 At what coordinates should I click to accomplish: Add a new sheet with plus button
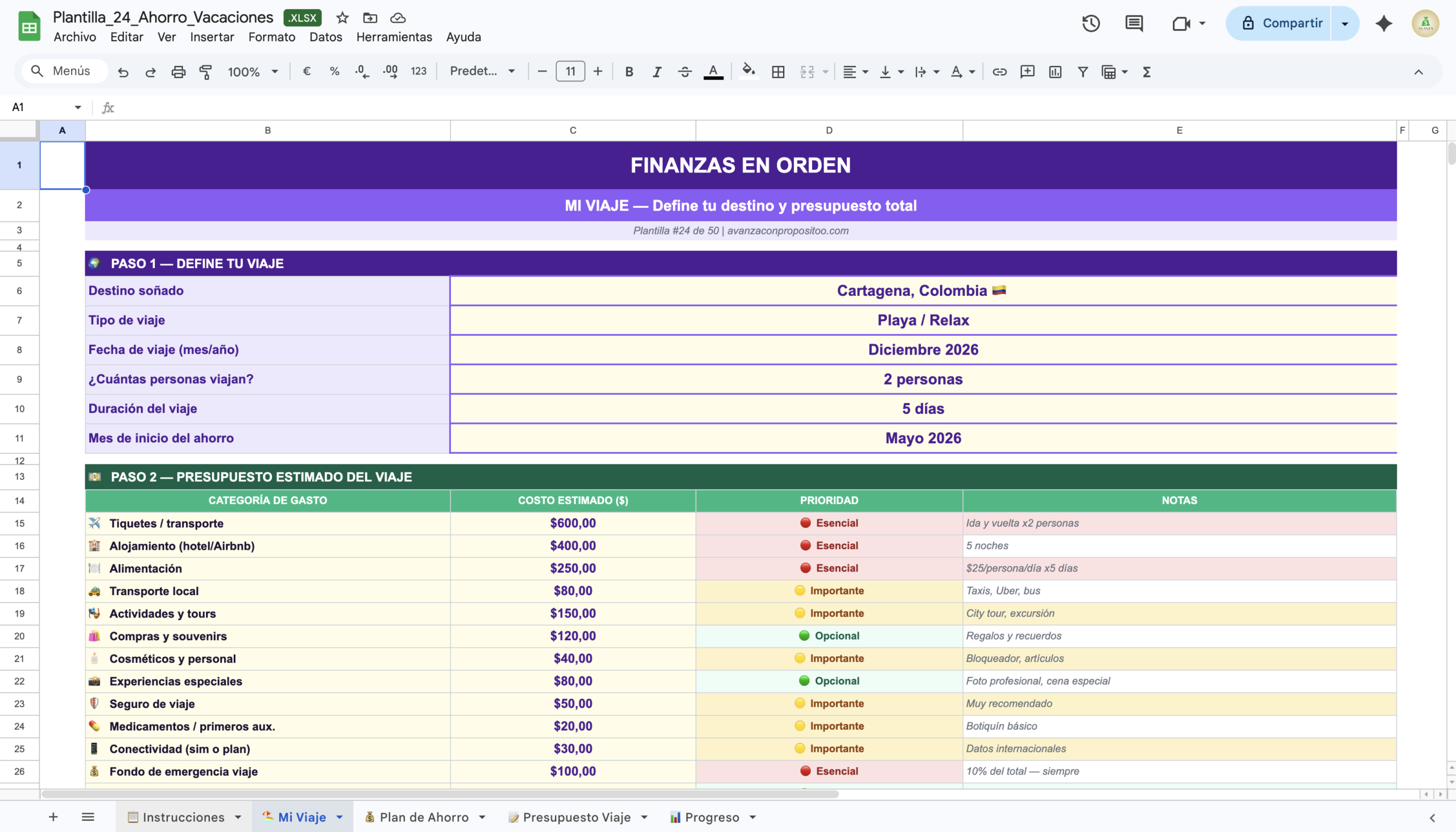coord(53,817)
